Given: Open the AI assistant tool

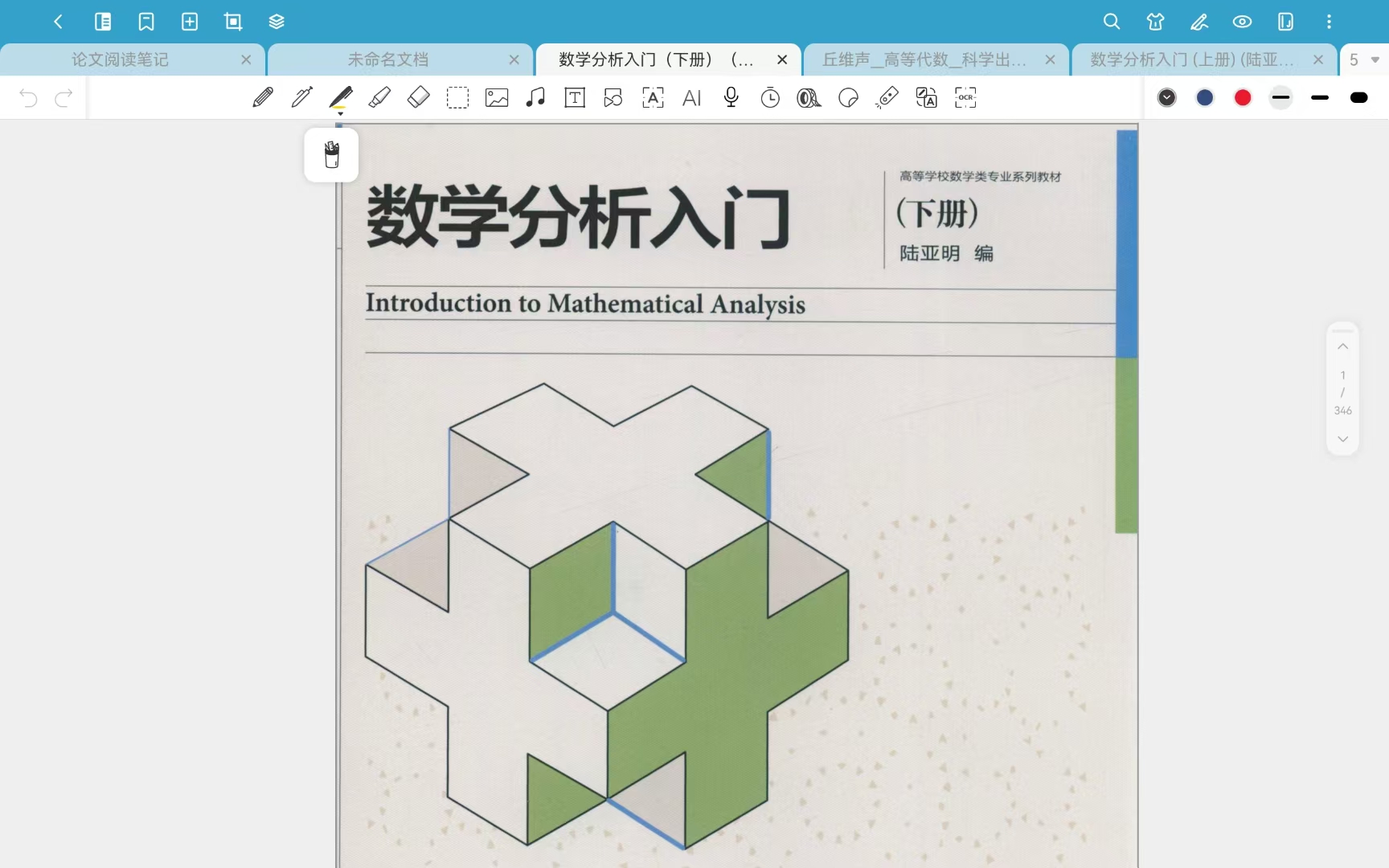Looking at the screenshot, I should click(691, 97).
